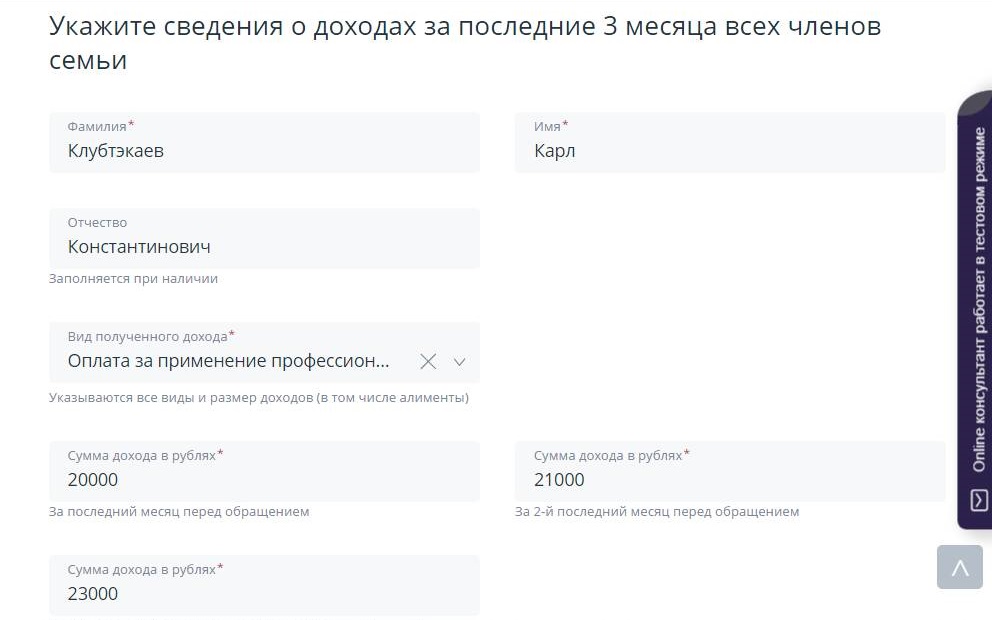
Task: Click the 'Отчество' label above the patronymic
Action: click(x=97, y=222)
